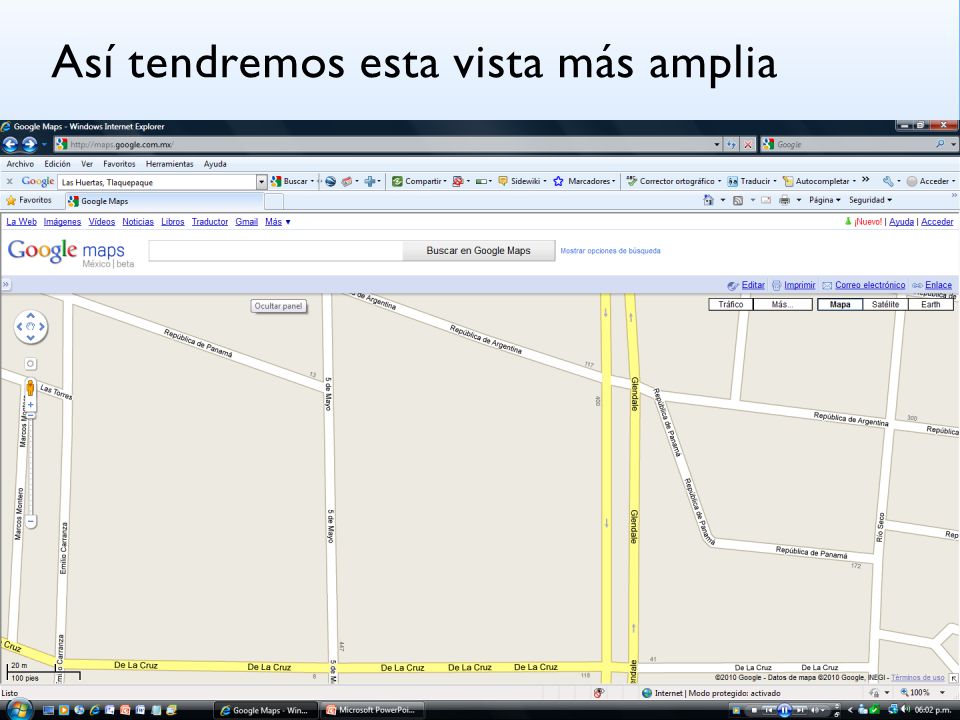Open the Más... map layers button

782,304
